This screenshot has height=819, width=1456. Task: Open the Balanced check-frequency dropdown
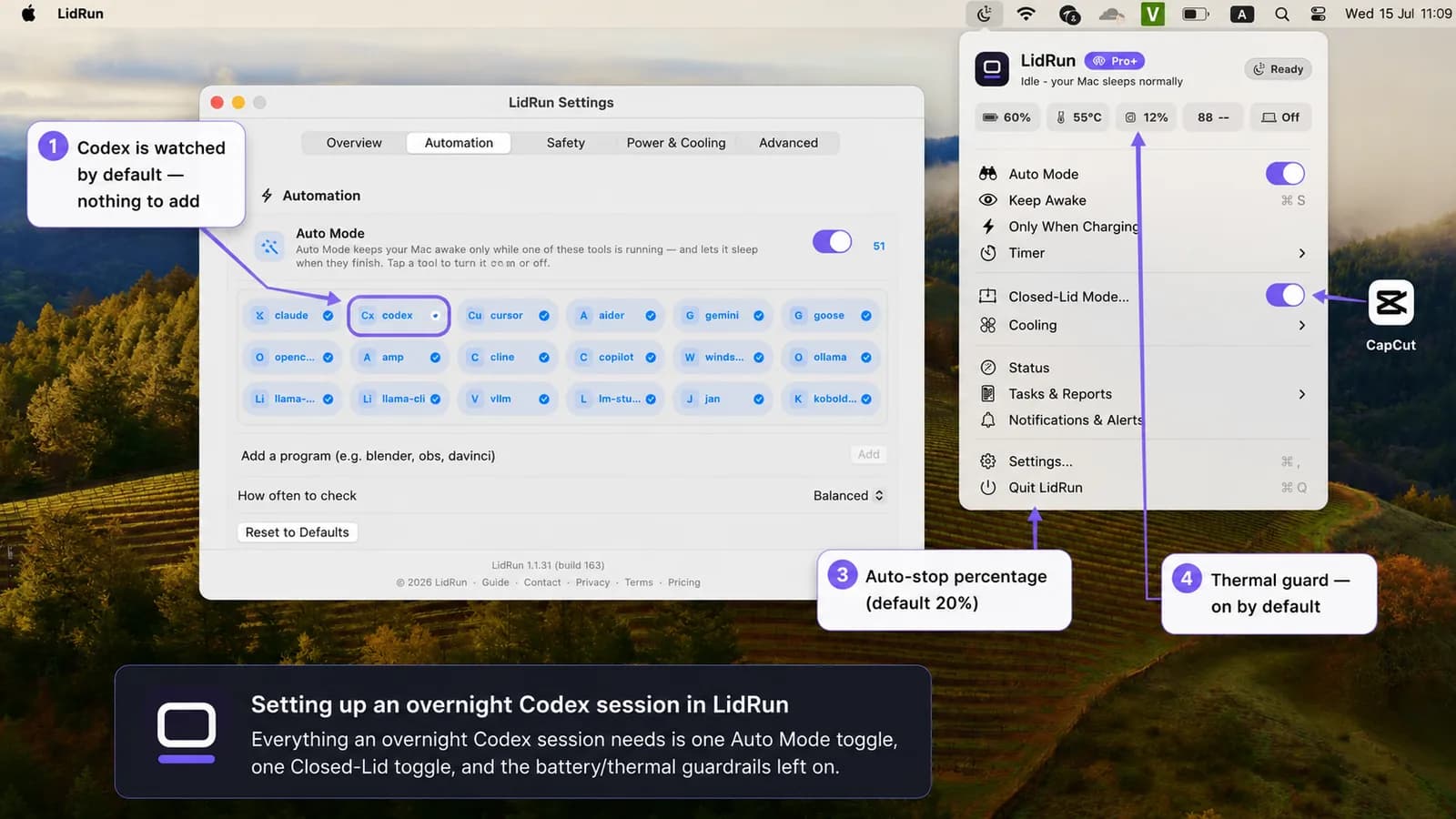point(848,496)
